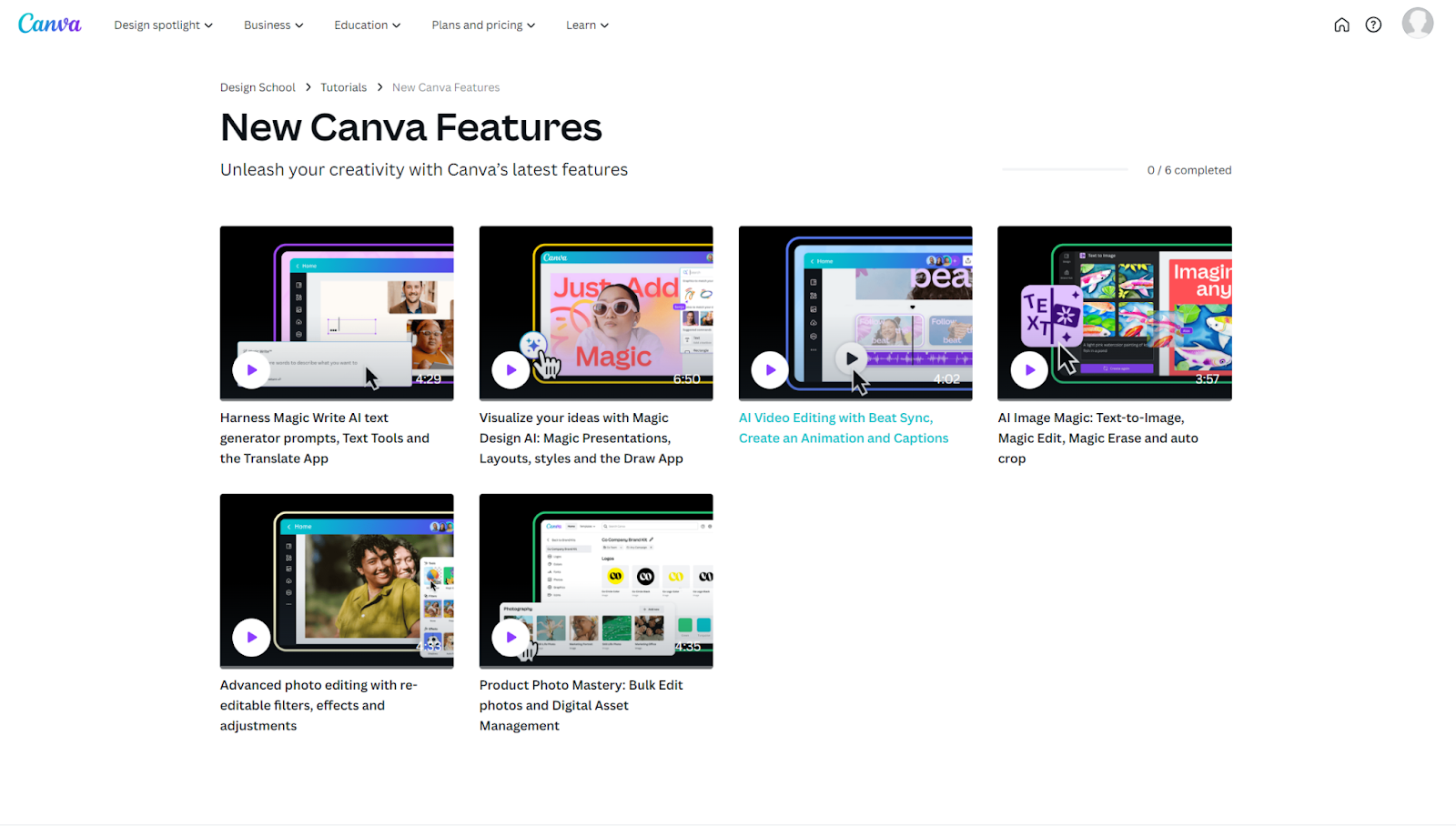
Task: Go to Tutorials breadcrumb
Action: point(343,87)
